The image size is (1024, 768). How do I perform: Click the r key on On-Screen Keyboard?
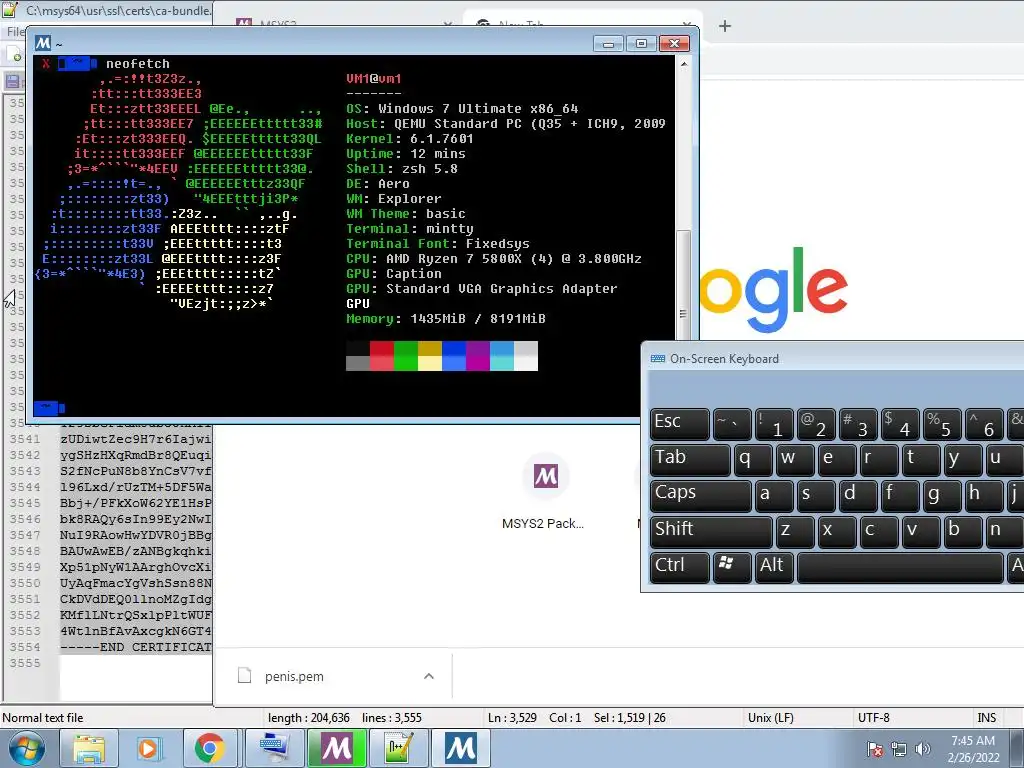878,459
